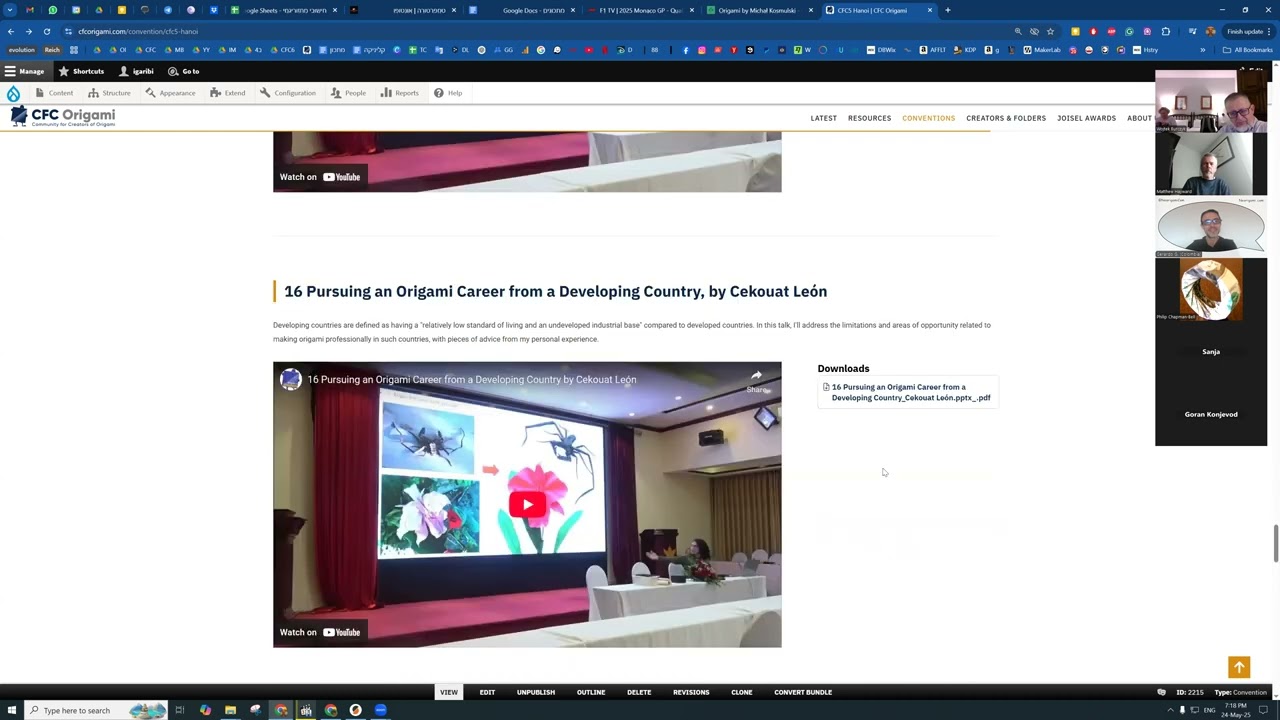Expand the All Bookmarks folder
This screenshot has height=720, width=1280.
coord(1247,50)
